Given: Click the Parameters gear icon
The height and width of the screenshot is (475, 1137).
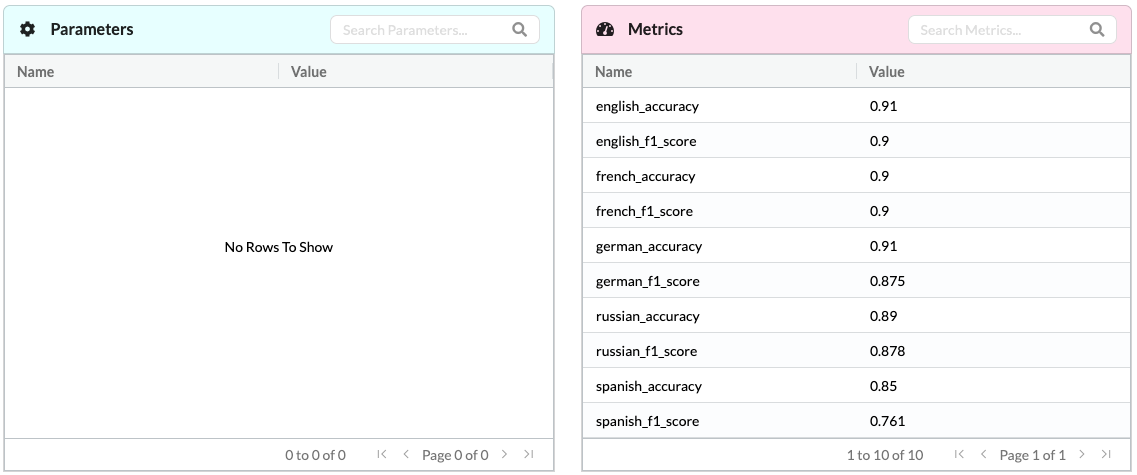Looking at the screenshot, I should click(28, 30).
